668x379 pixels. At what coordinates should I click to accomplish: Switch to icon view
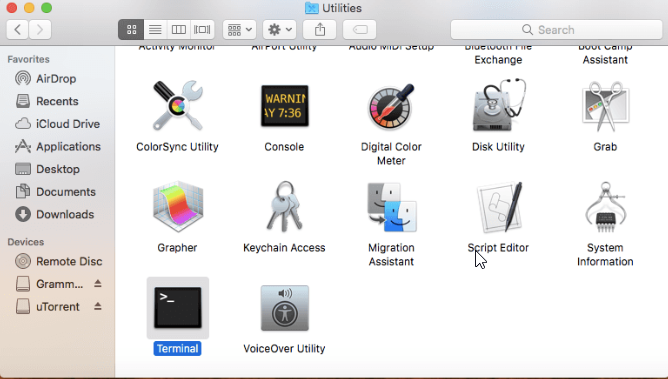131,29
